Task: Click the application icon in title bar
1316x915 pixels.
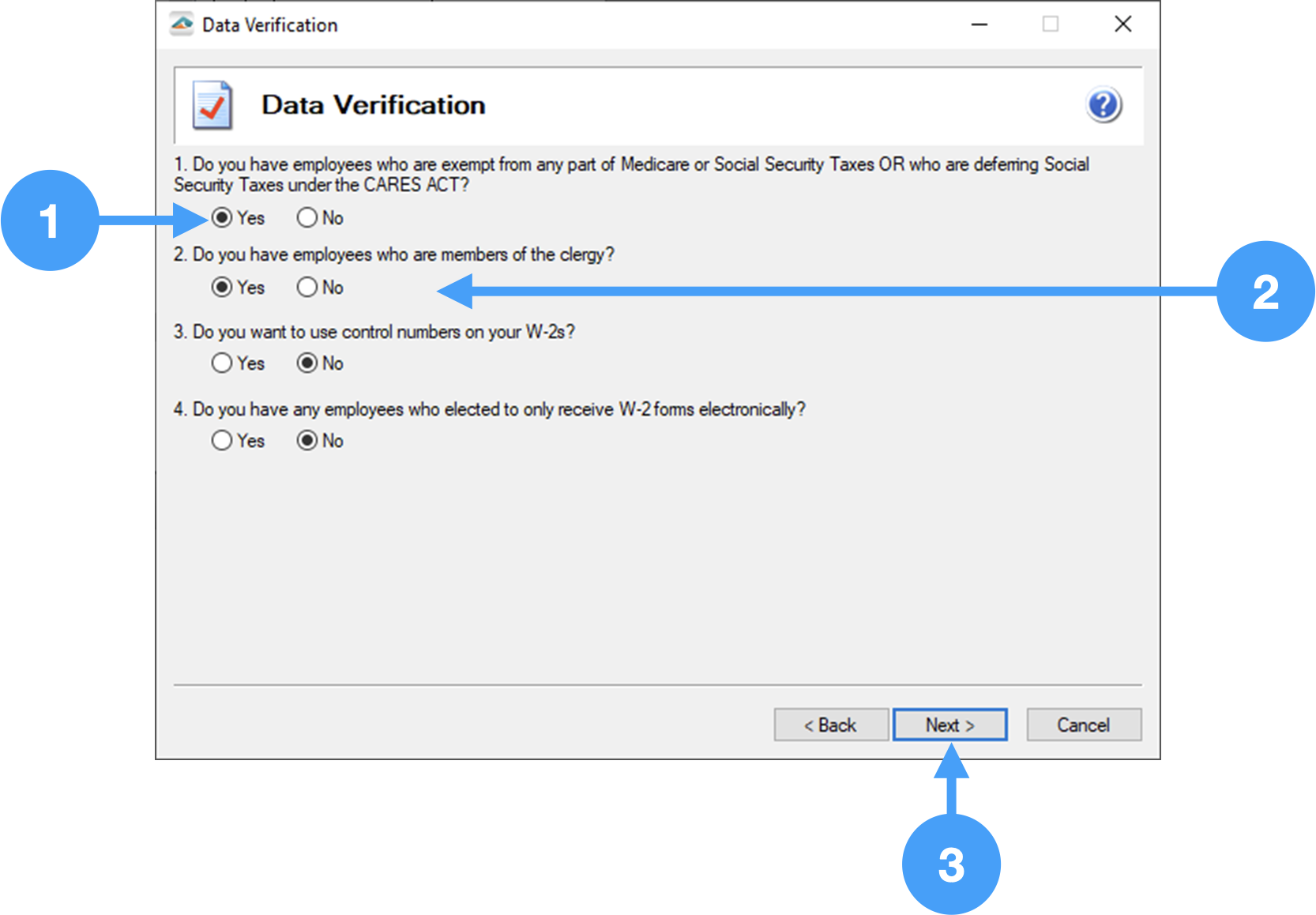Action: 182,24
